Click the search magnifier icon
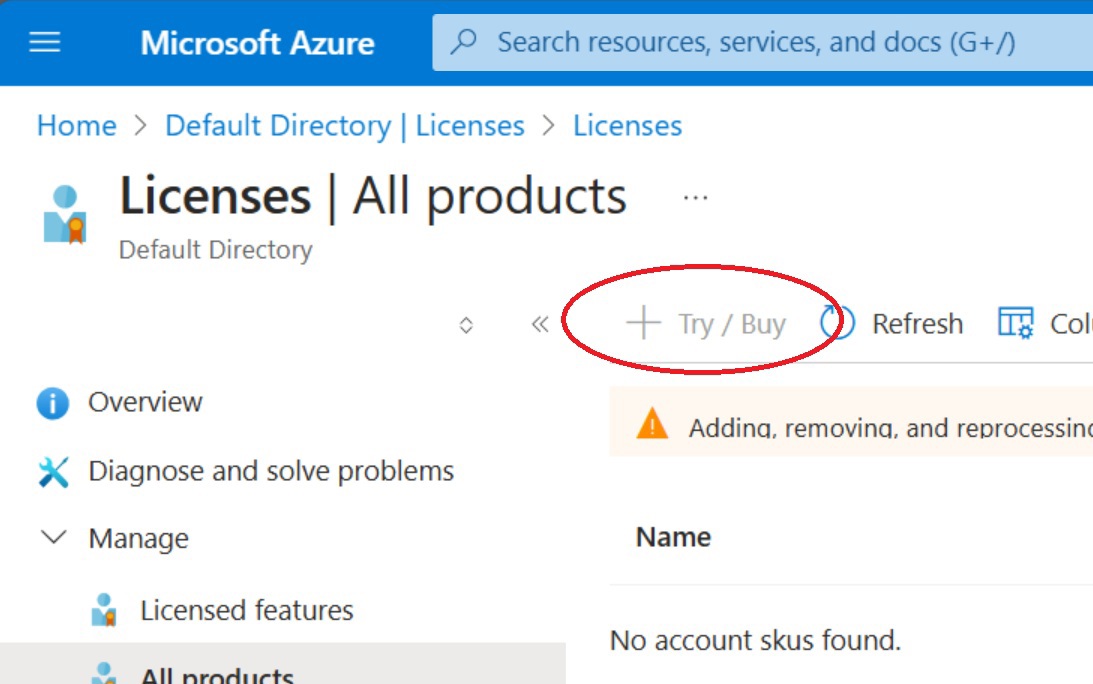1093x684 pixels. tap(464, 42)
